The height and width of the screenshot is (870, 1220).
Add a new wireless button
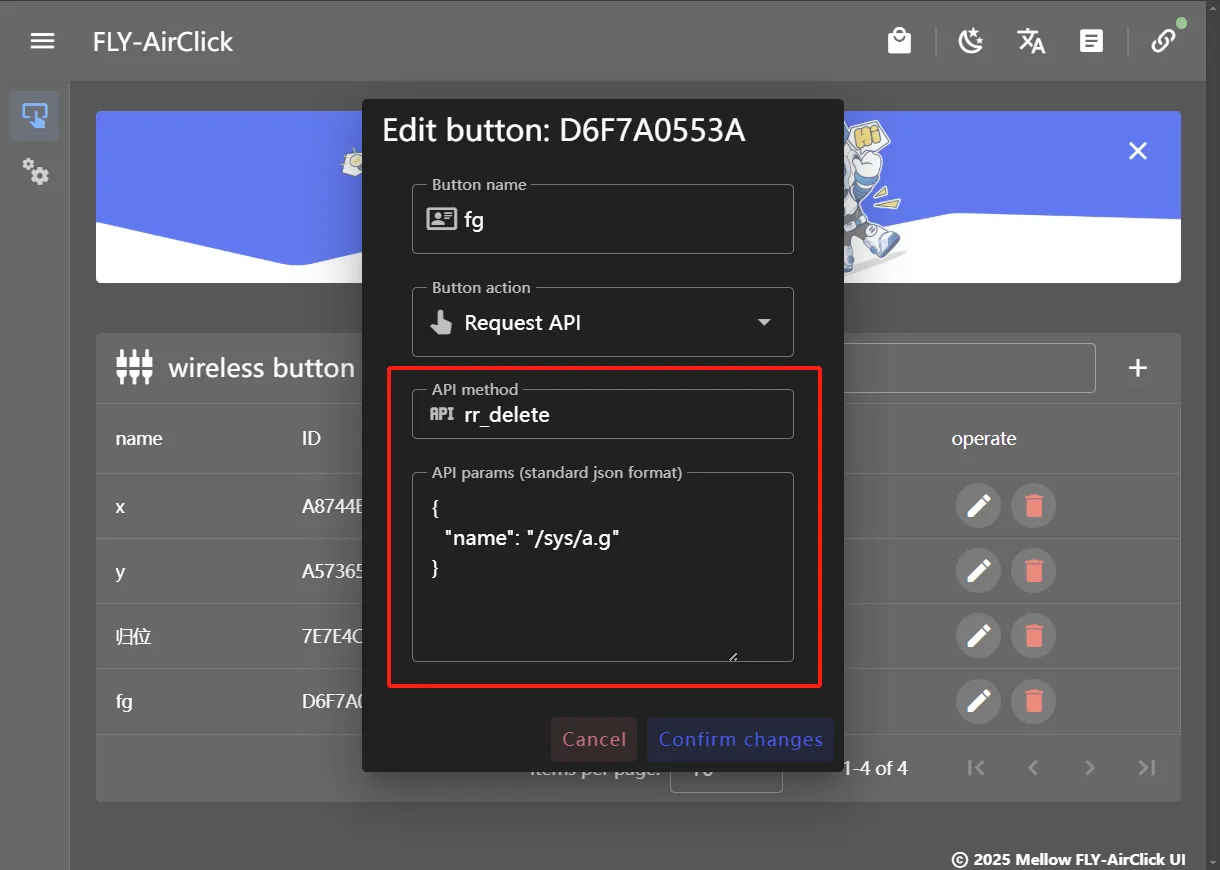click(x=1137, y=368)
